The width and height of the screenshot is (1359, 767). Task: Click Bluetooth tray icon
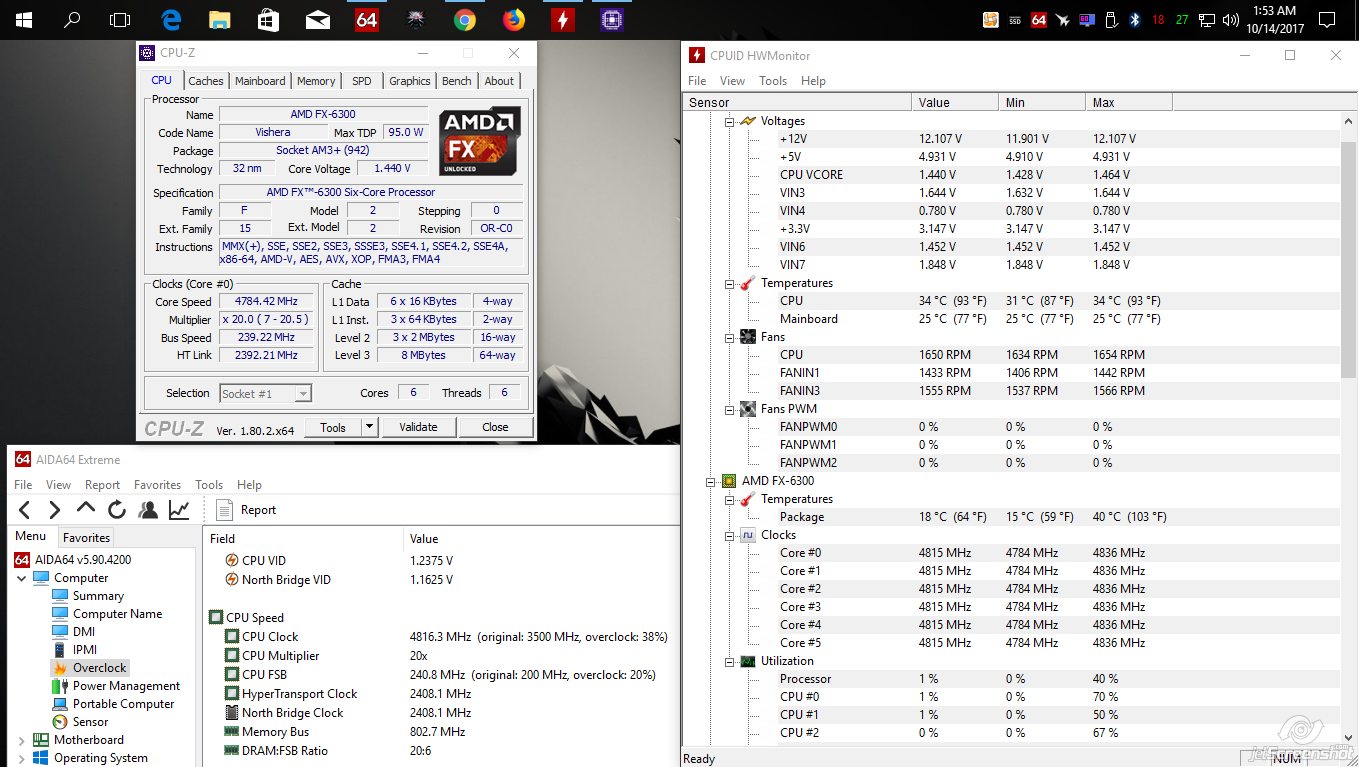(x=1135, y=20)
